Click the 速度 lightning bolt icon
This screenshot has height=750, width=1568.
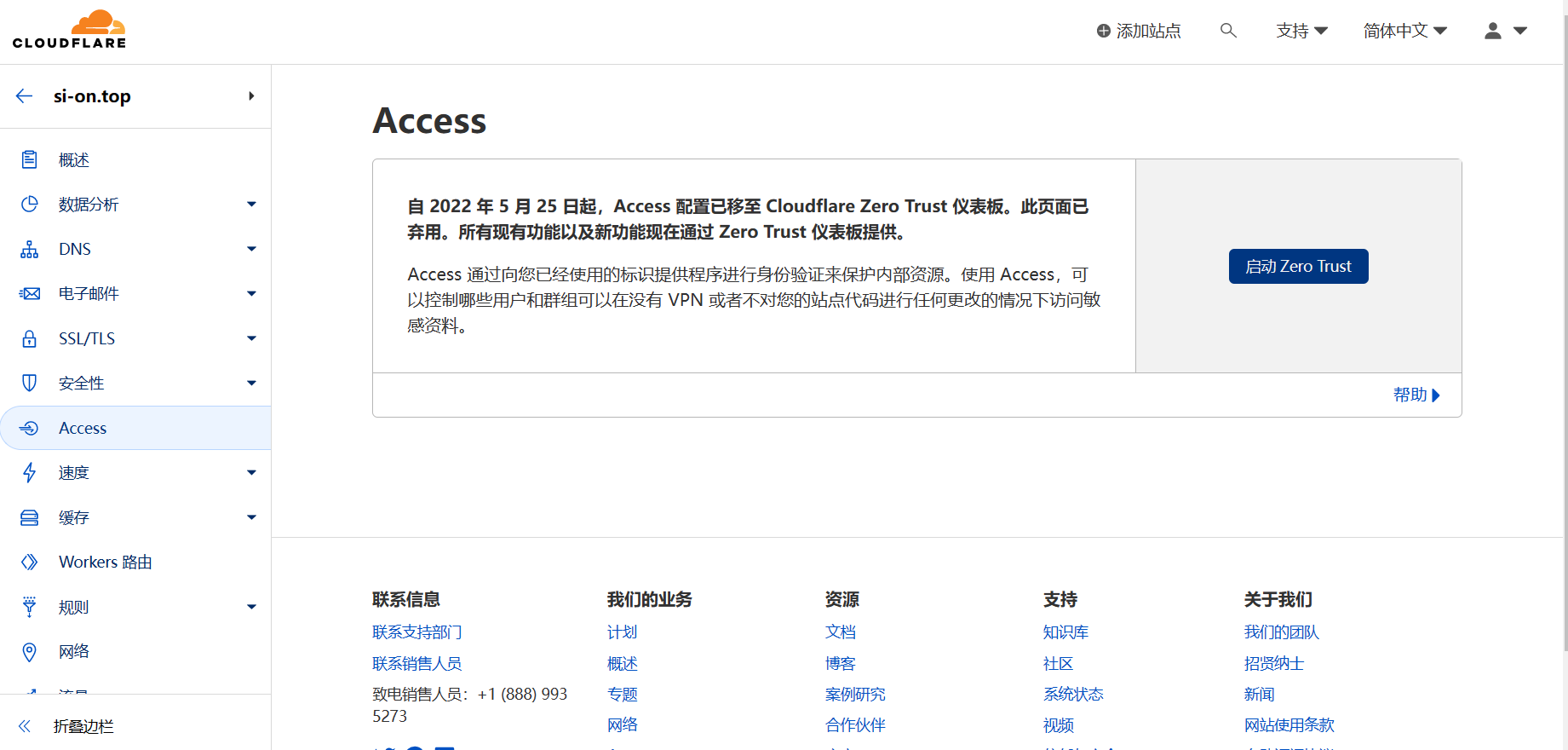click(x=29, y=473)
